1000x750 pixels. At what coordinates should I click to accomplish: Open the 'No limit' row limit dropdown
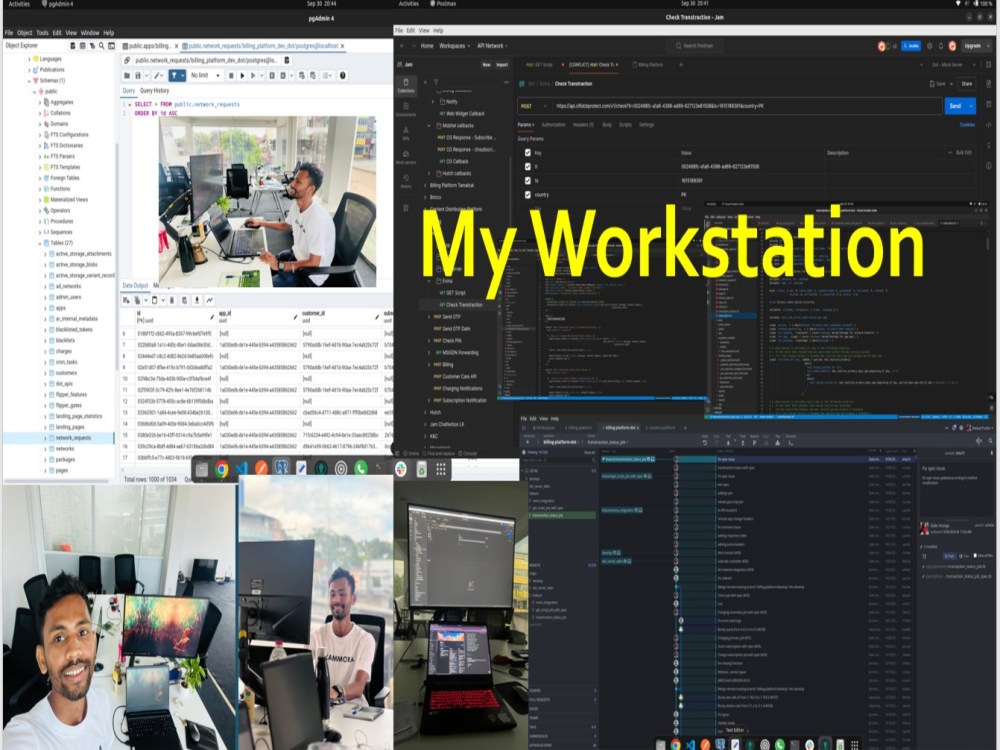tap(205, 75)
